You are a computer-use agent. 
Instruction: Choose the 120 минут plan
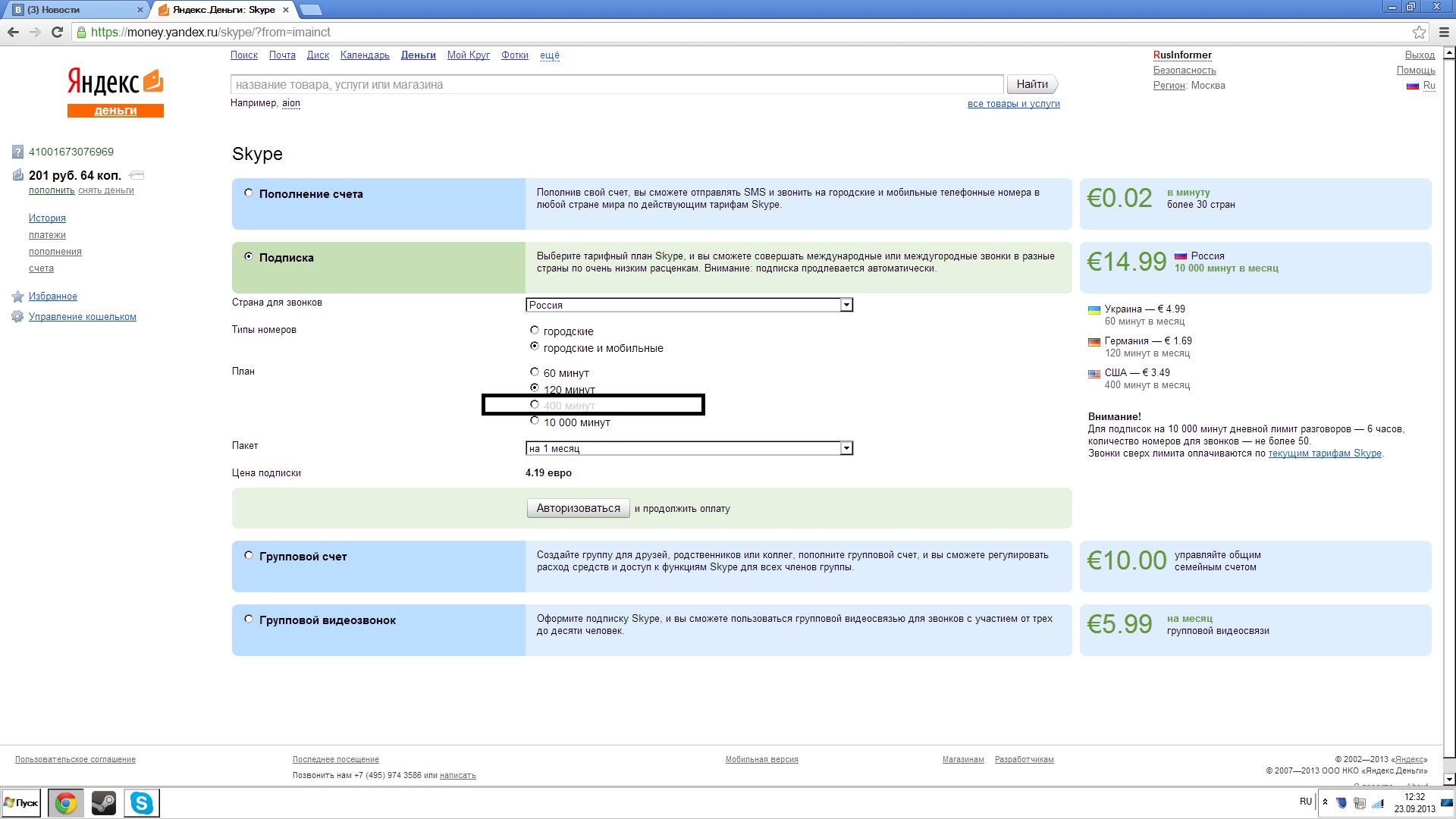point(535,388)
